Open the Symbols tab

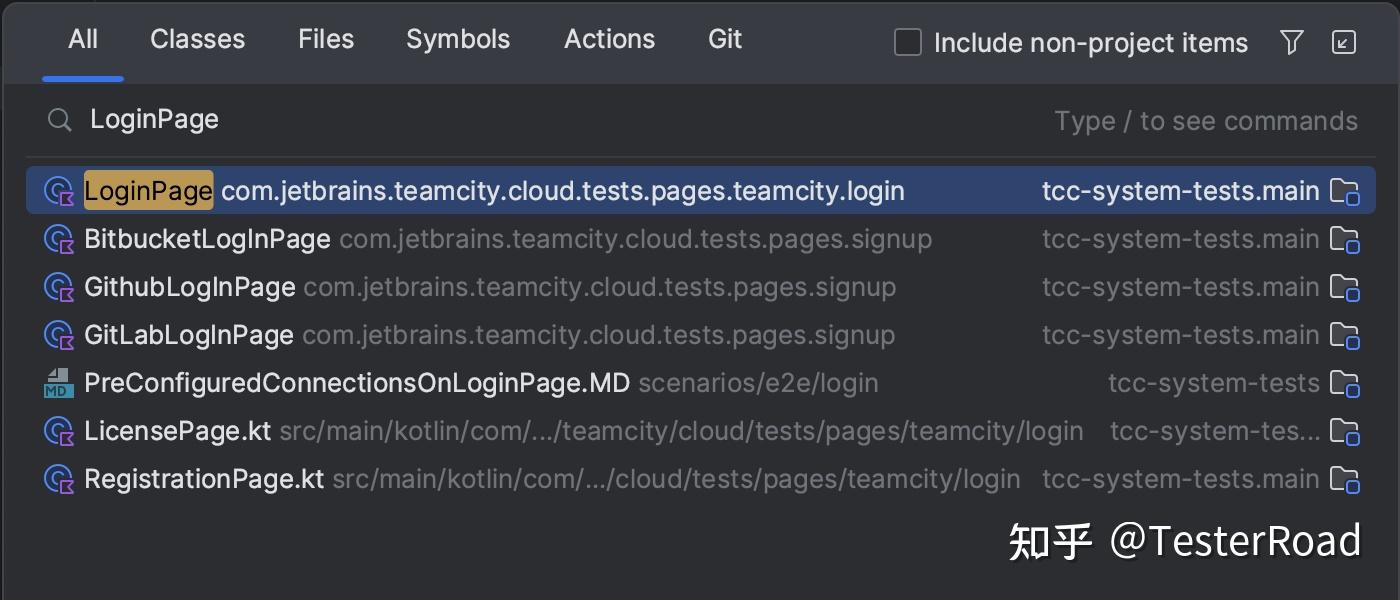(458, 39)
